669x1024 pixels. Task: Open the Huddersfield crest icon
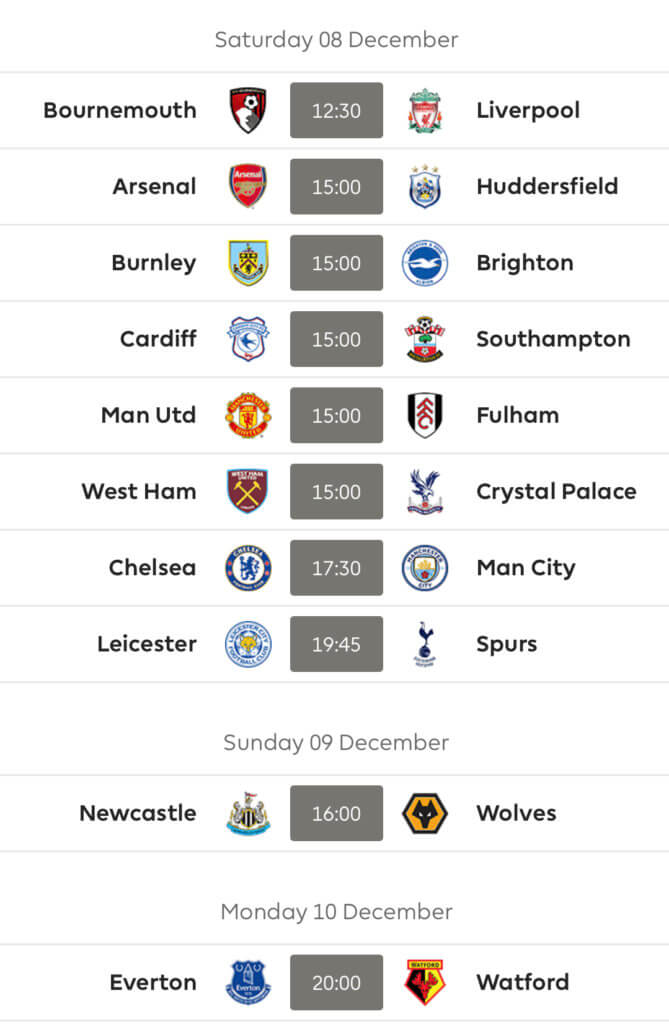coord(425,186)
